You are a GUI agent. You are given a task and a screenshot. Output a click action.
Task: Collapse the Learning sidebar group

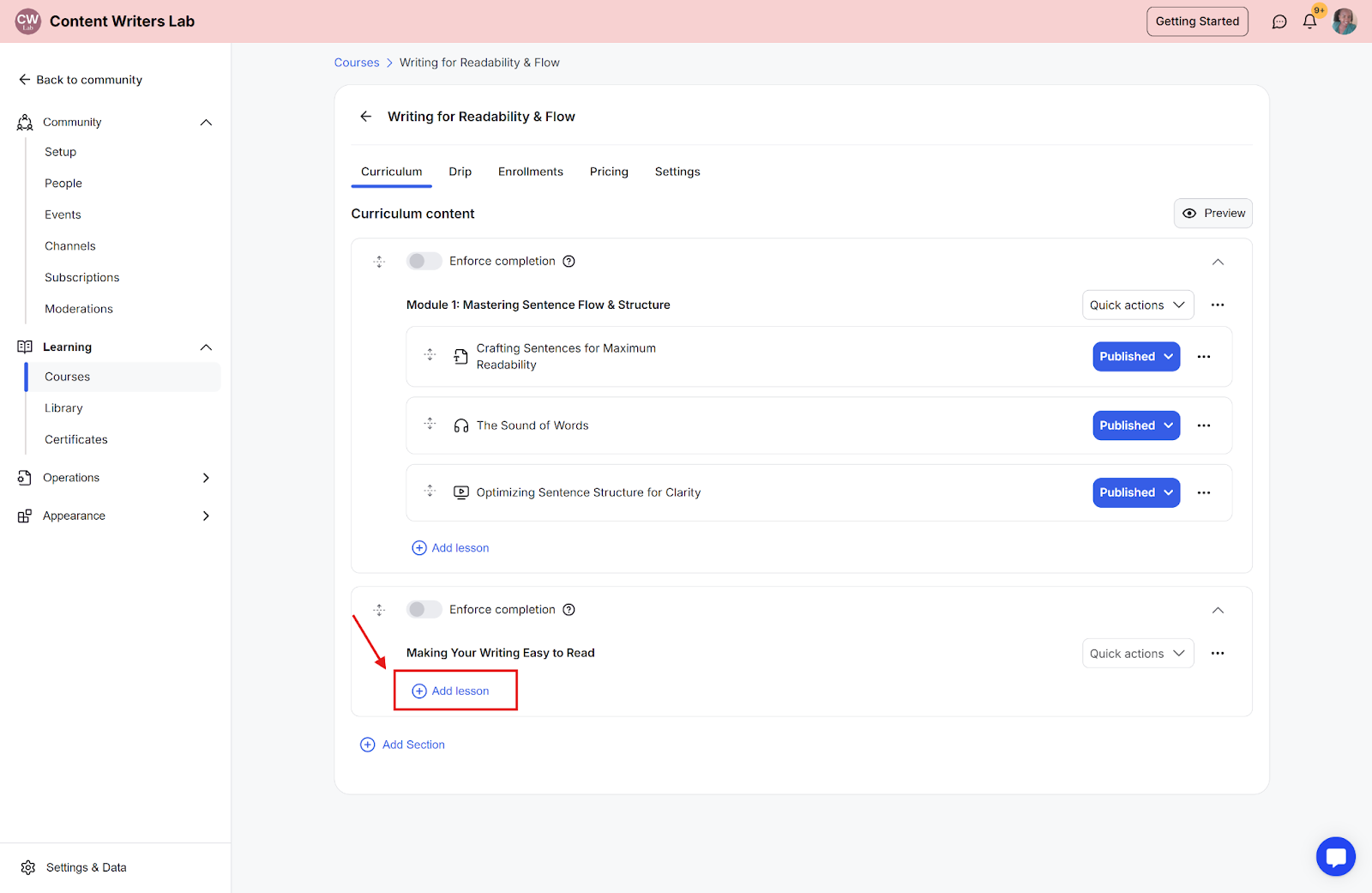click(206, 347)
